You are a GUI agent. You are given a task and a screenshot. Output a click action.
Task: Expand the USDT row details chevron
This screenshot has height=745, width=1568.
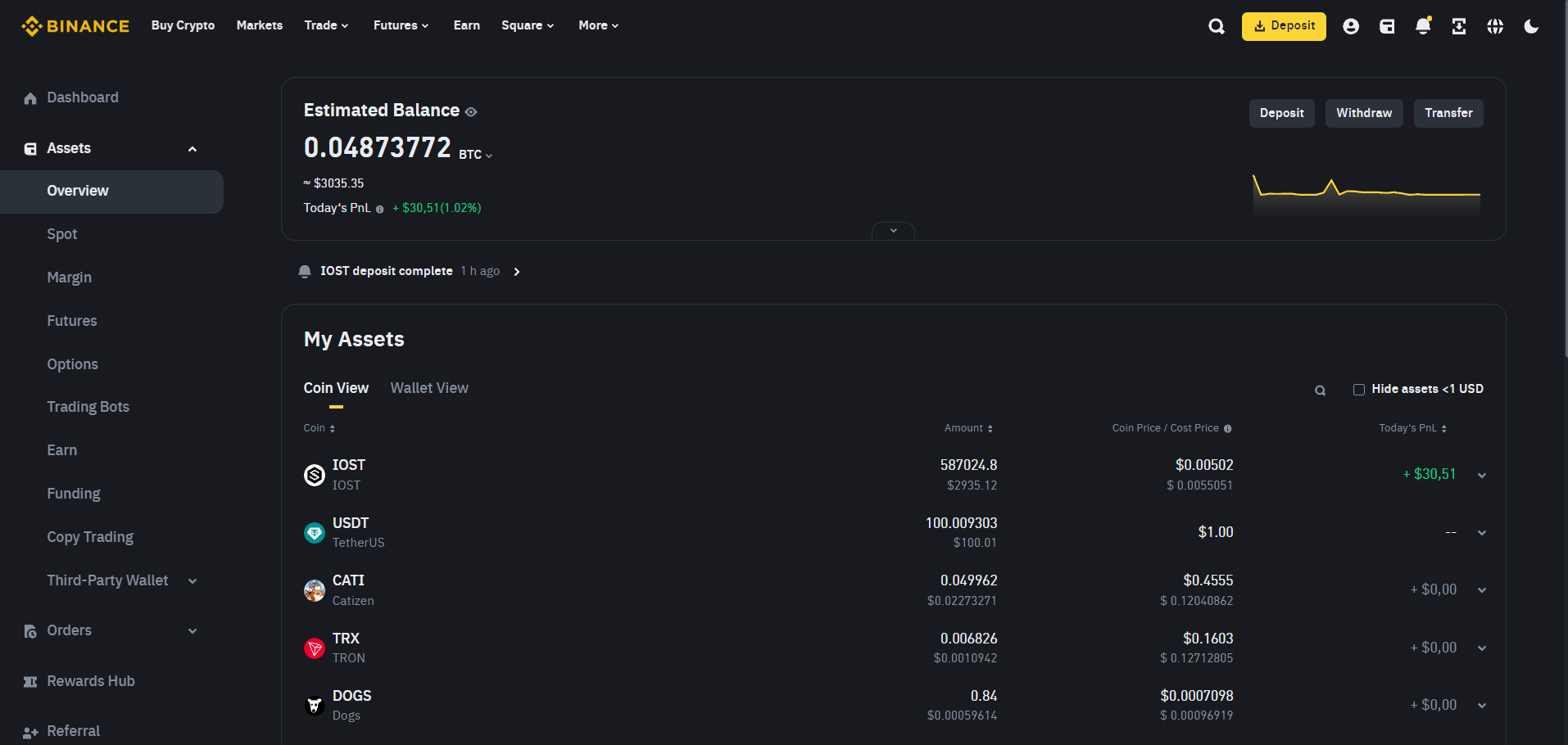pos(1482,533)
